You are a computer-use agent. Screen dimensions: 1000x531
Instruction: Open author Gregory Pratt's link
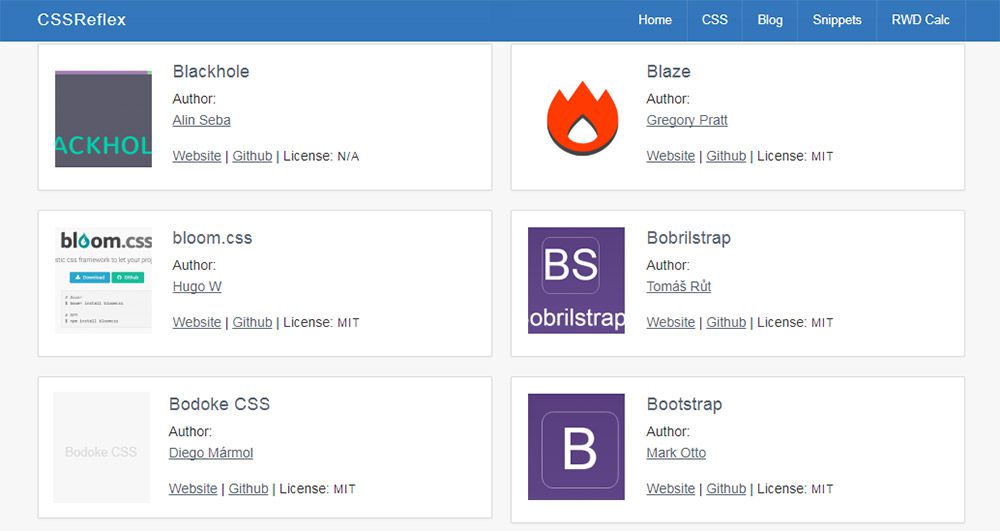point(687,120)
